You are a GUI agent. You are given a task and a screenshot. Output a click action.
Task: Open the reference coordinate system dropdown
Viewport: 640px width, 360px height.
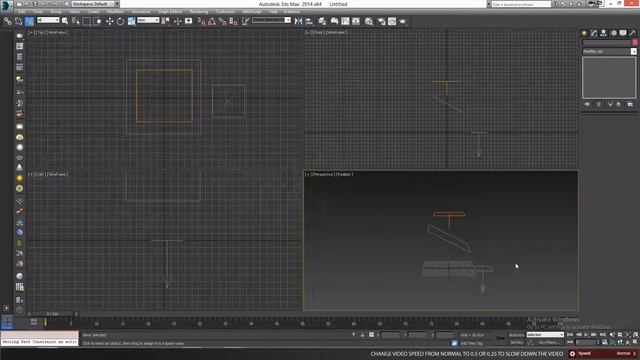148,20
